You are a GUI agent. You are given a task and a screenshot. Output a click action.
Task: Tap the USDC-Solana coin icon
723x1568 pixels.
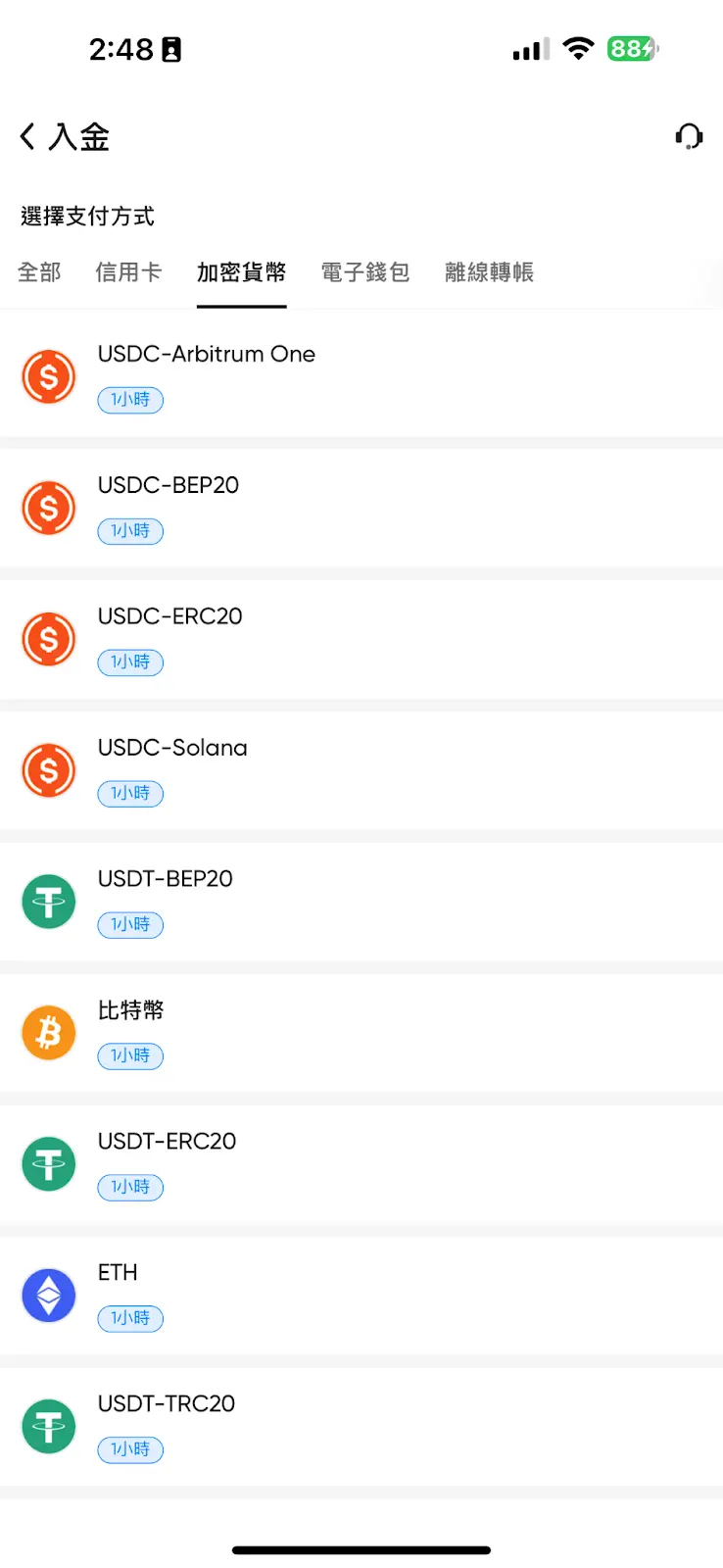pyautogui.click(x=49, y=770)
